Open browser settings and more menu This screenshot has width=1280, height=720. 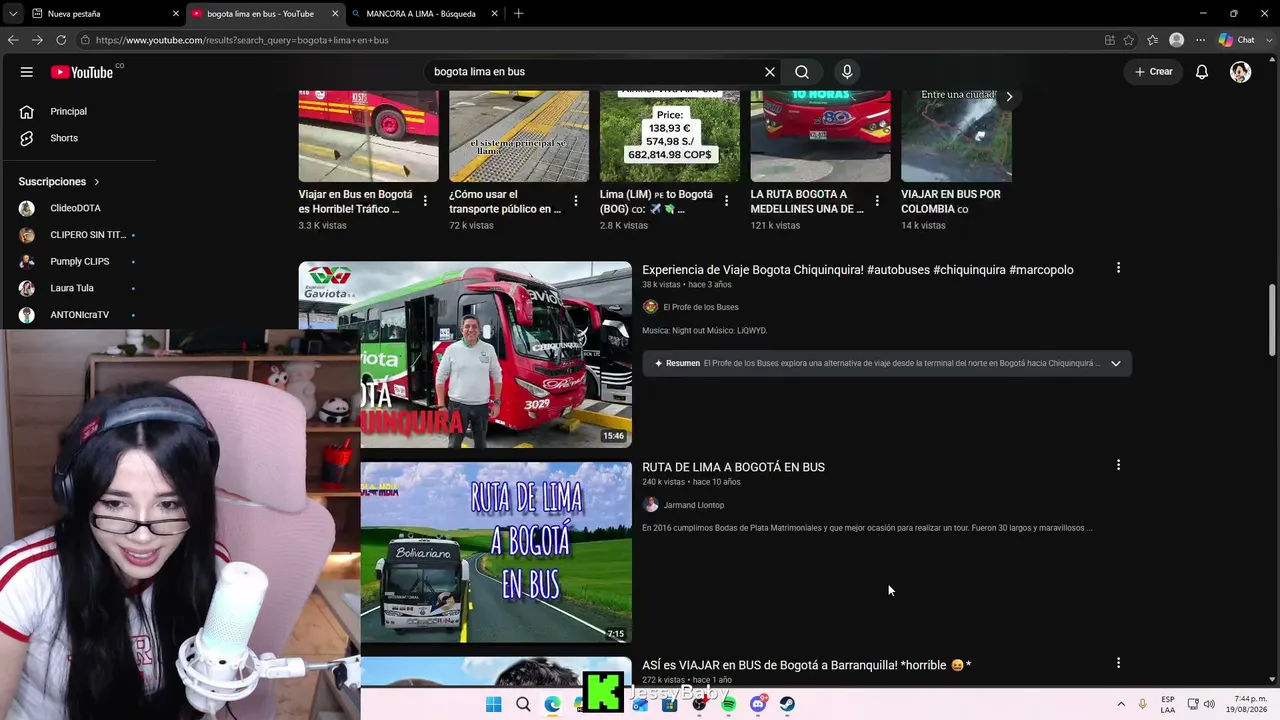1200,40
